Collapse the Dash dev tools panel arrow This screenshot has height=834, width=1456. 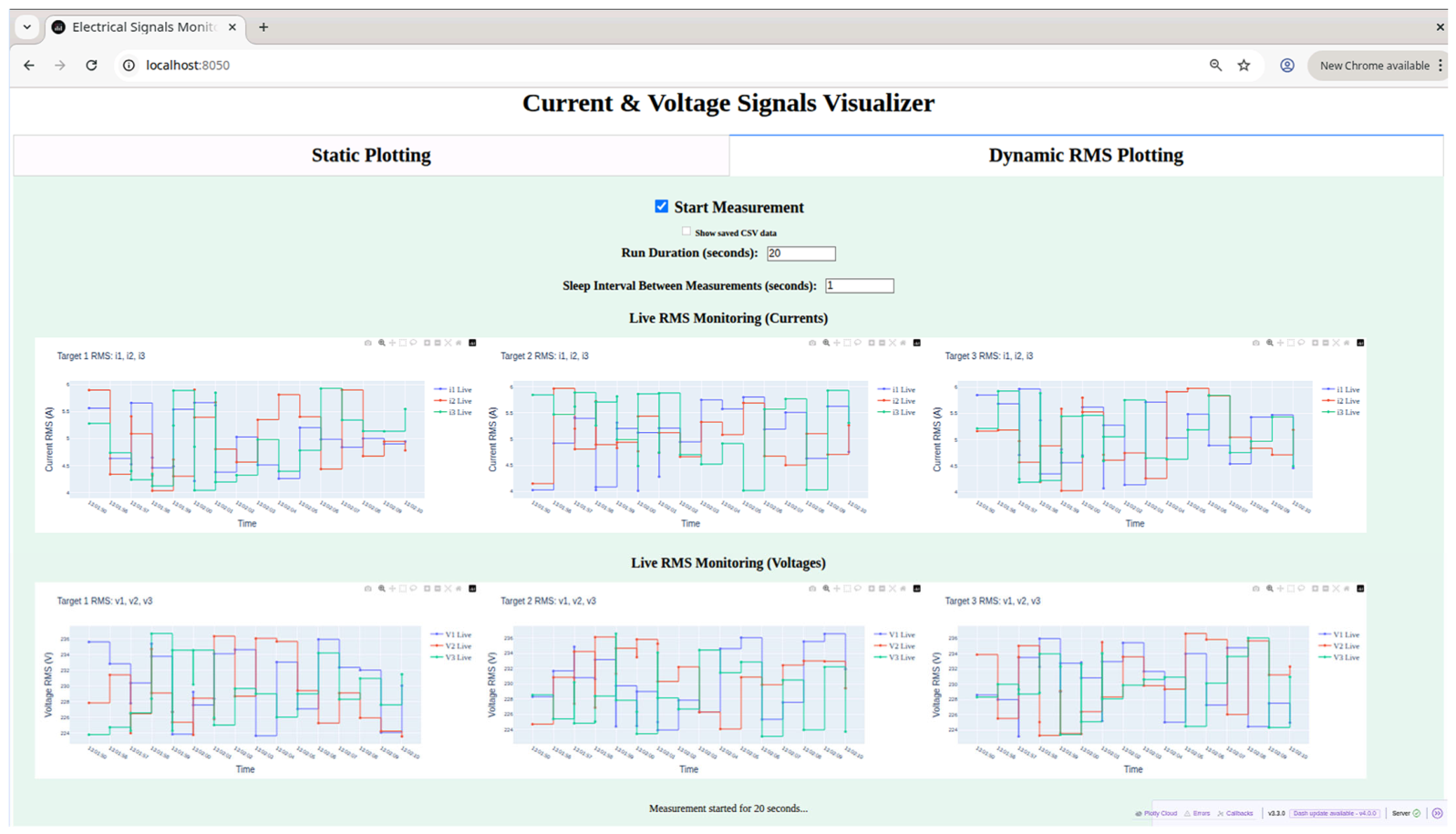pyautogui.click(x=1438, y=813)
